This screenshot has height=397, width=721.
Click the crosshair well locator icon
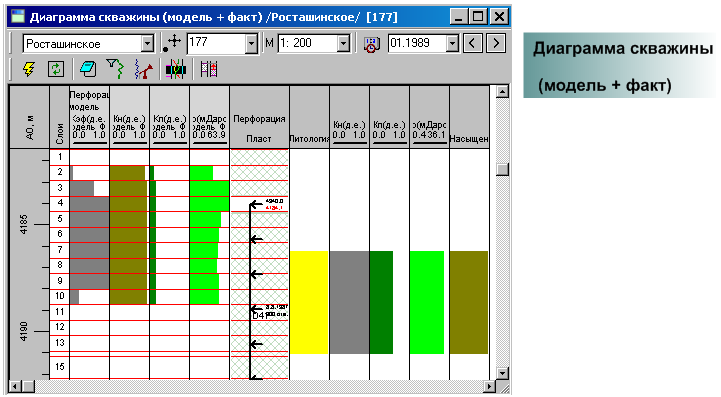[x=172, y=43]
